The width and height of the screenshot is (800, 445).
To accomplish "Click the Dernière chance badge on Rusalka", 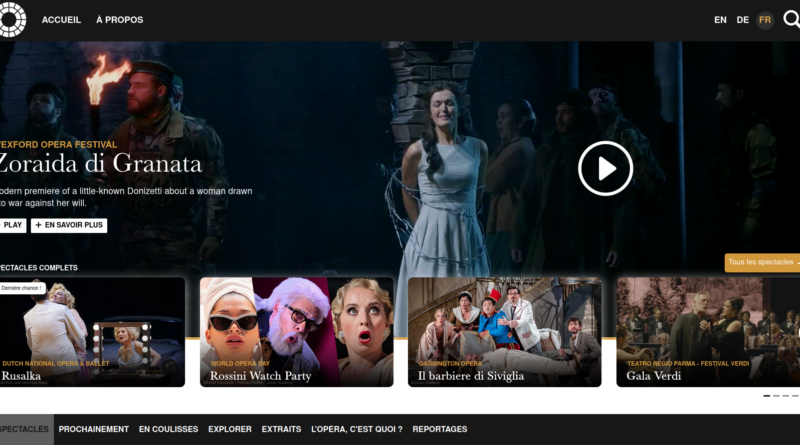I will 22,288.
